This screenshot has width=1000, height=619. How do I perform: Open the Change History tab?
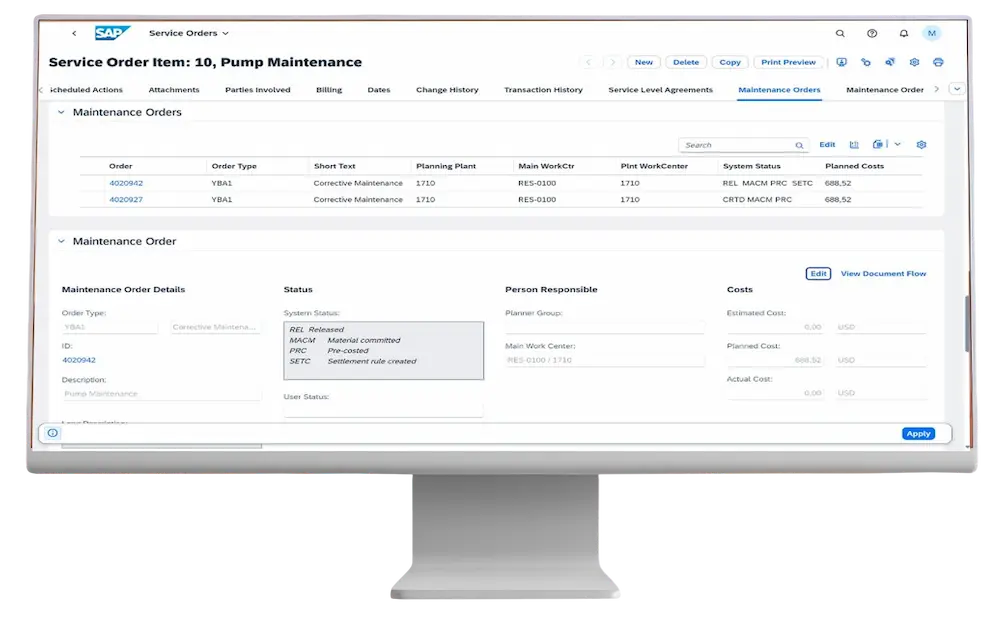point(447,90)
